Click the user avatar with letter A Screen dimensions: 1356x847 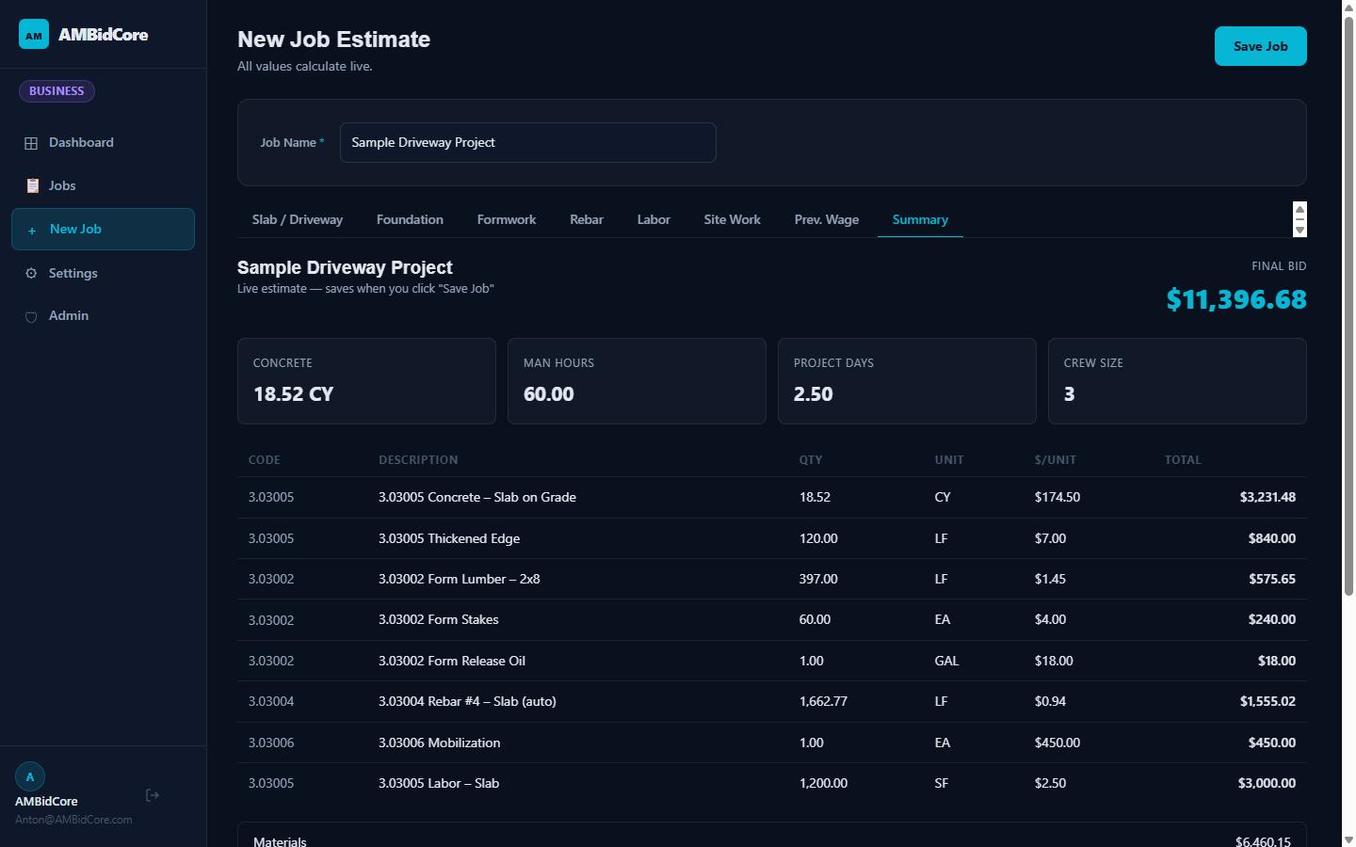coord(30,777)
